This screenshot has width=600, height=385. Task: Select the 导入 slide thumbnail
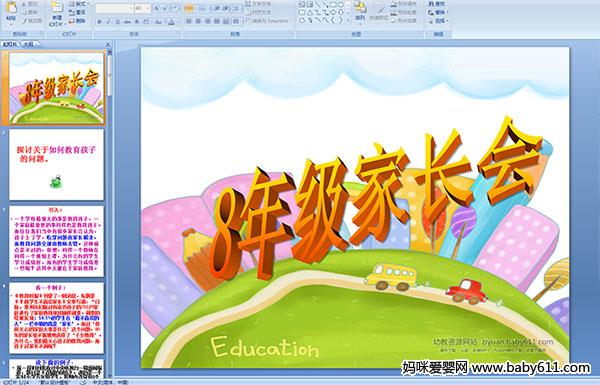point(57,241)
